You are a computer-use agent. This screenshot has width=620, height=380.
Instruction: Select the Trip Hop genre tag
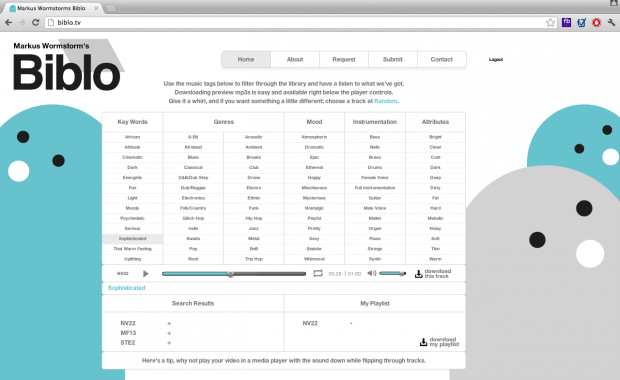coord(254,259)
